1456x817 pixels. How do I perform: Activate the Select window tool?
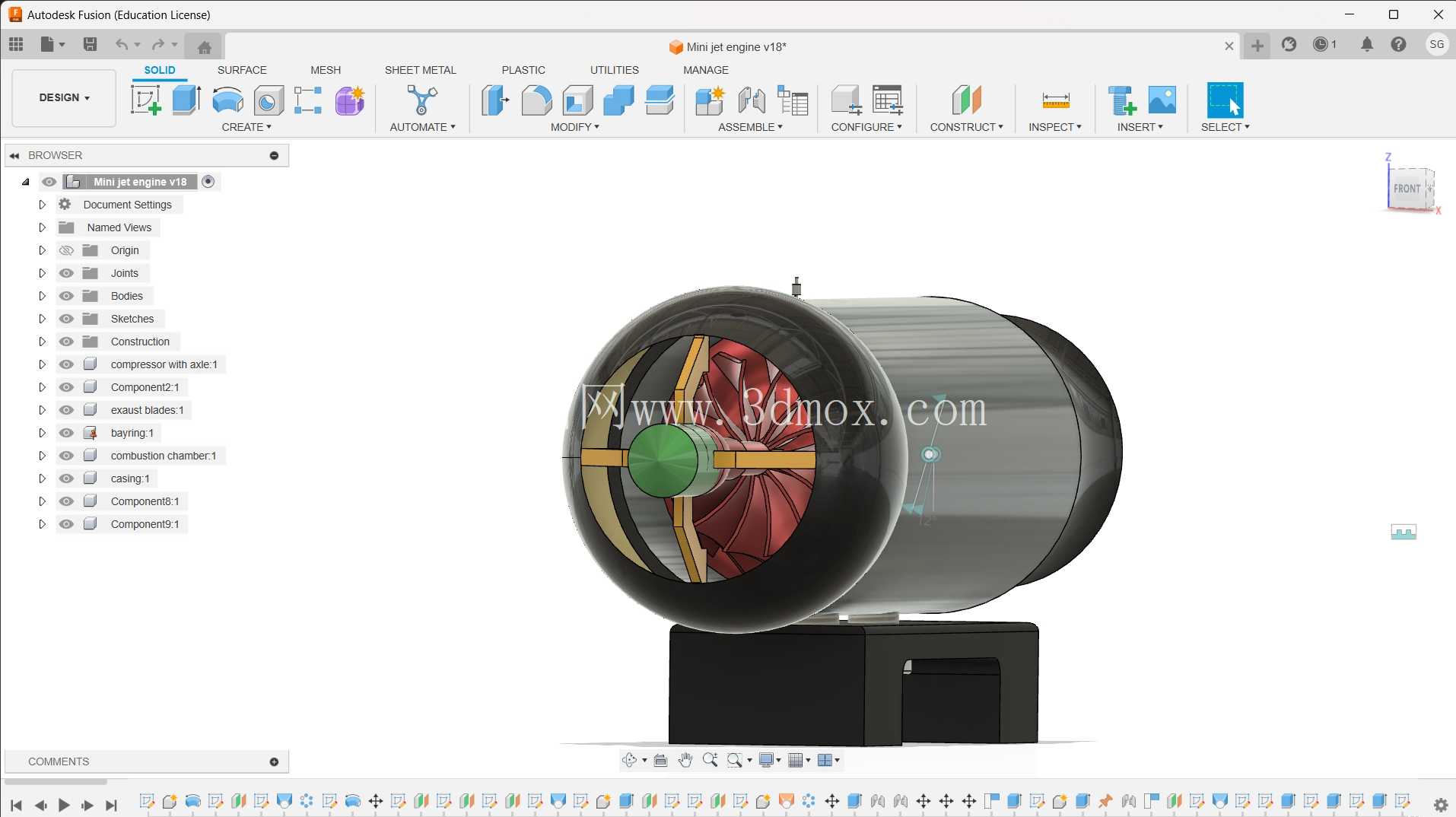coord(1225,100)
